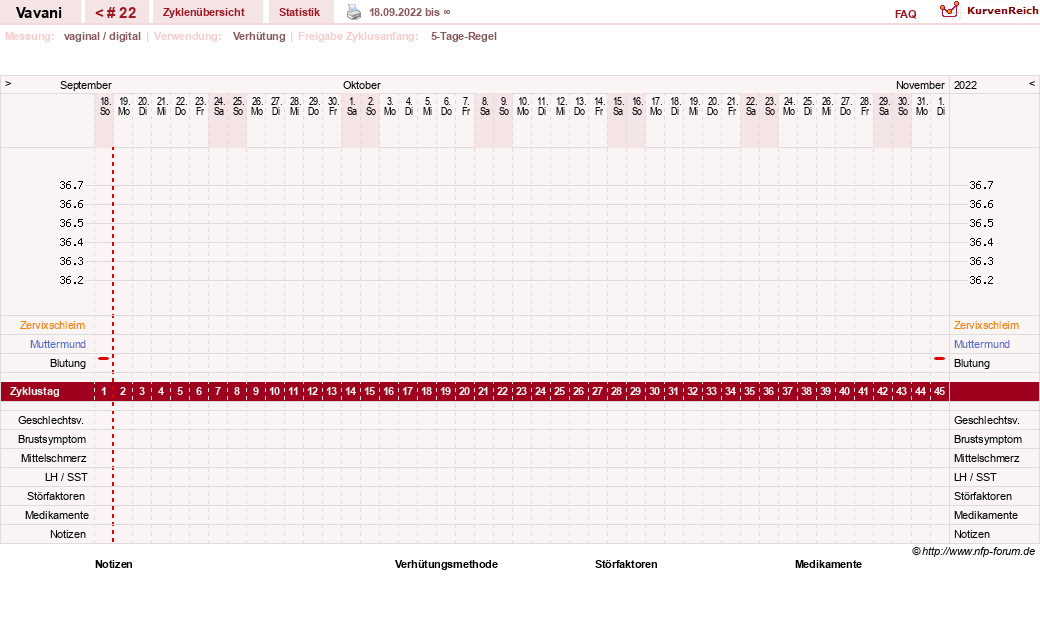Click the right Zervixschleim label

coord(986,325)
